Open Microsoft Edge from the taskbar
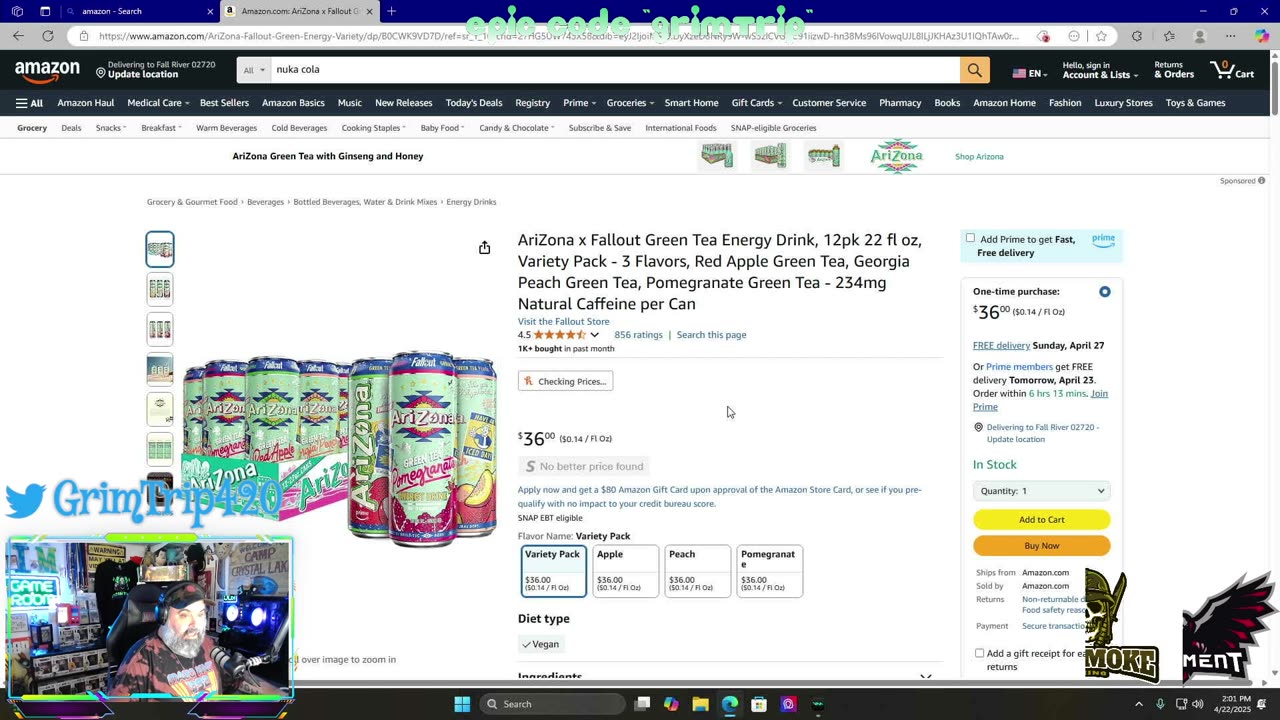1280x720 pixels. pos(730,704)
